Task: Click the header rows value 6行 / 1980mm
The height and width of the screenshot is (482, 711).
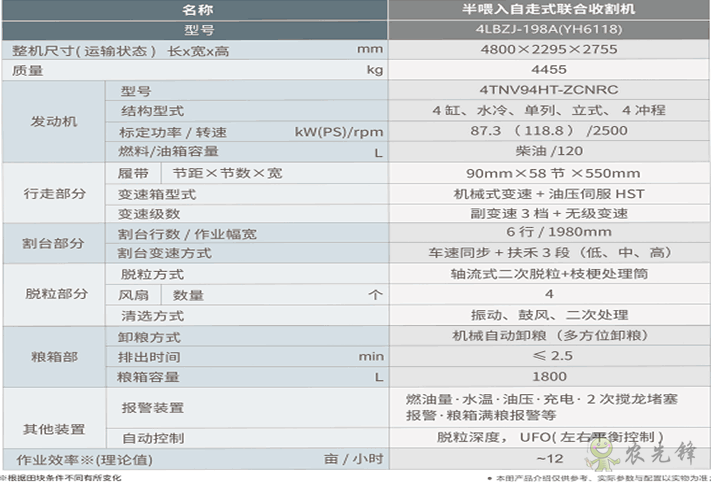Action: tap(549, 233)
